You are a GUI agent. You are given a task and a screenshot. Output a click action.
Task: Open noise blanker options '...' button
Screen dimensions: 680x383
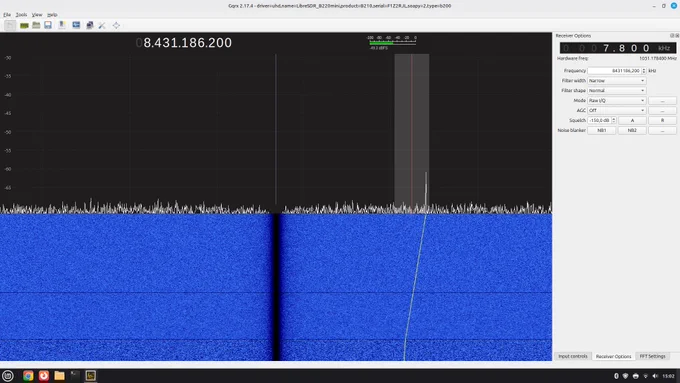[x=662, y=130]
